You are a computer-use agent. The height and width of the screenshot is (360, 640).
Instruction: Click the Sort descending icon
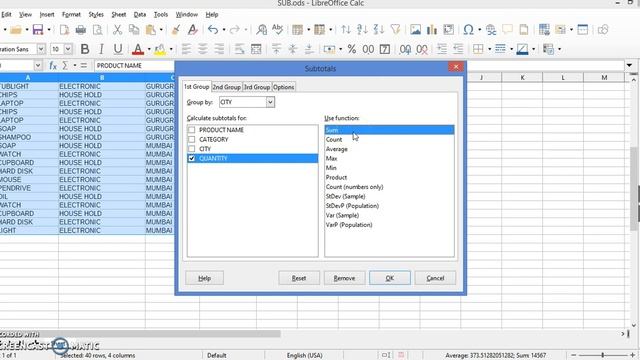point(378,30)
